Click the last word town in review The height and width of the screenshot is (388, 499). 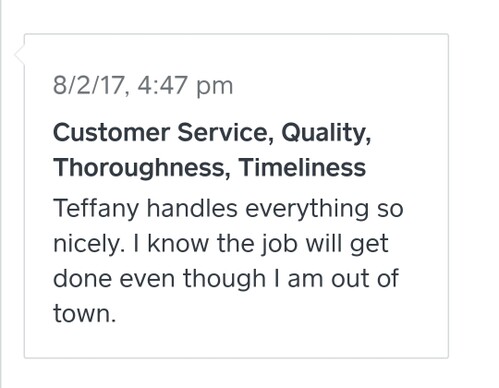click(84, 313)
